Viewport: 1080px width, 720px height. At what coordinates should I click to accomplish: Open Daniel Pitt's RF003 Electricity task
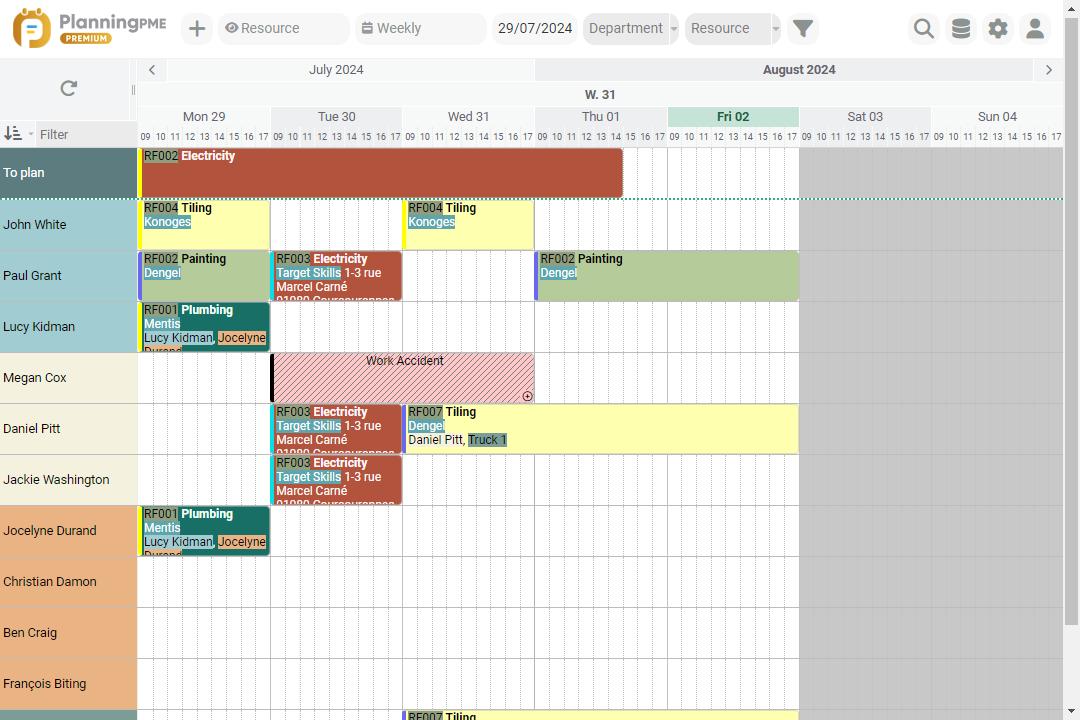[336, 429]
